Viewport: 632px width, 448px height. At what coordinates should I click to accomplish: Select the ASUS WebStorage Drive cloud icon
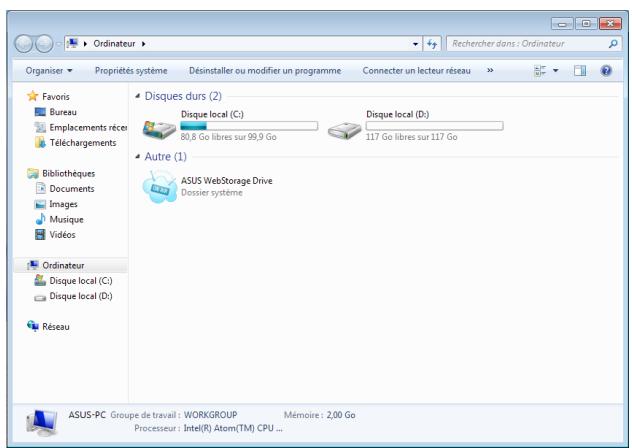pyautogui.click(x=160, y=187)
